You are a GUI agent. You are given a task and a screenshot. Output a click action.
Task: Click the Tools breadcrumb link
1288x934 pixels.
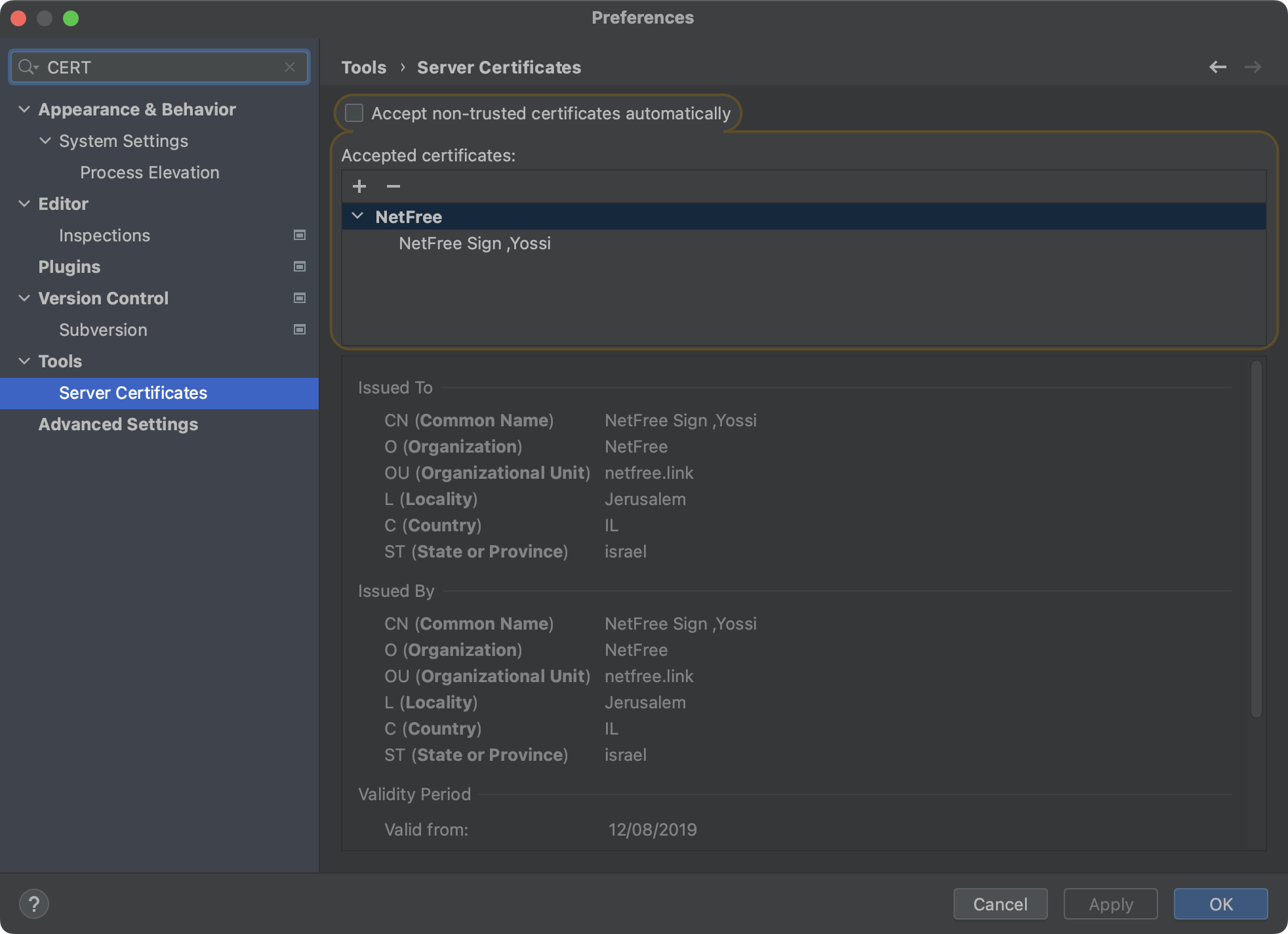click(x=364, y=67)
